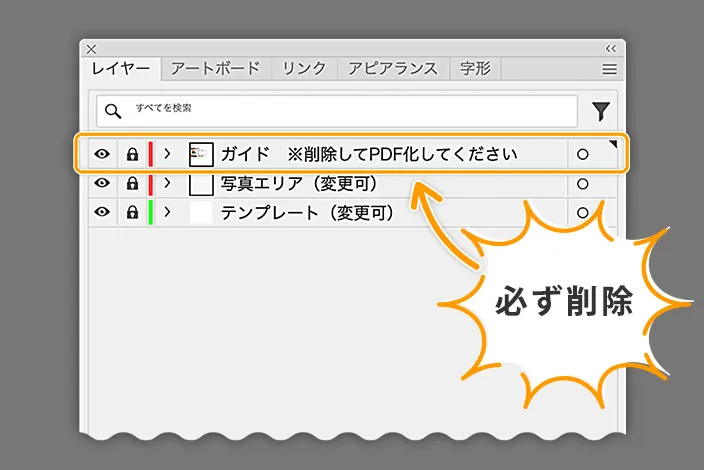
Task: Click the magnifier search icon
Action: click(113, 111)
